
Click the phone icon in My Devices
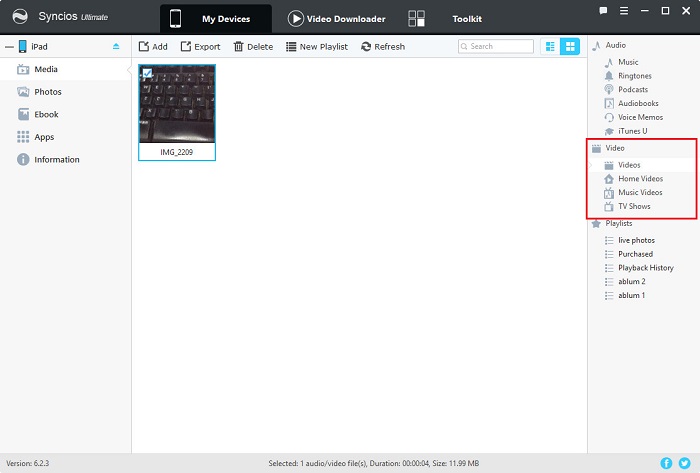coord(175,19)
